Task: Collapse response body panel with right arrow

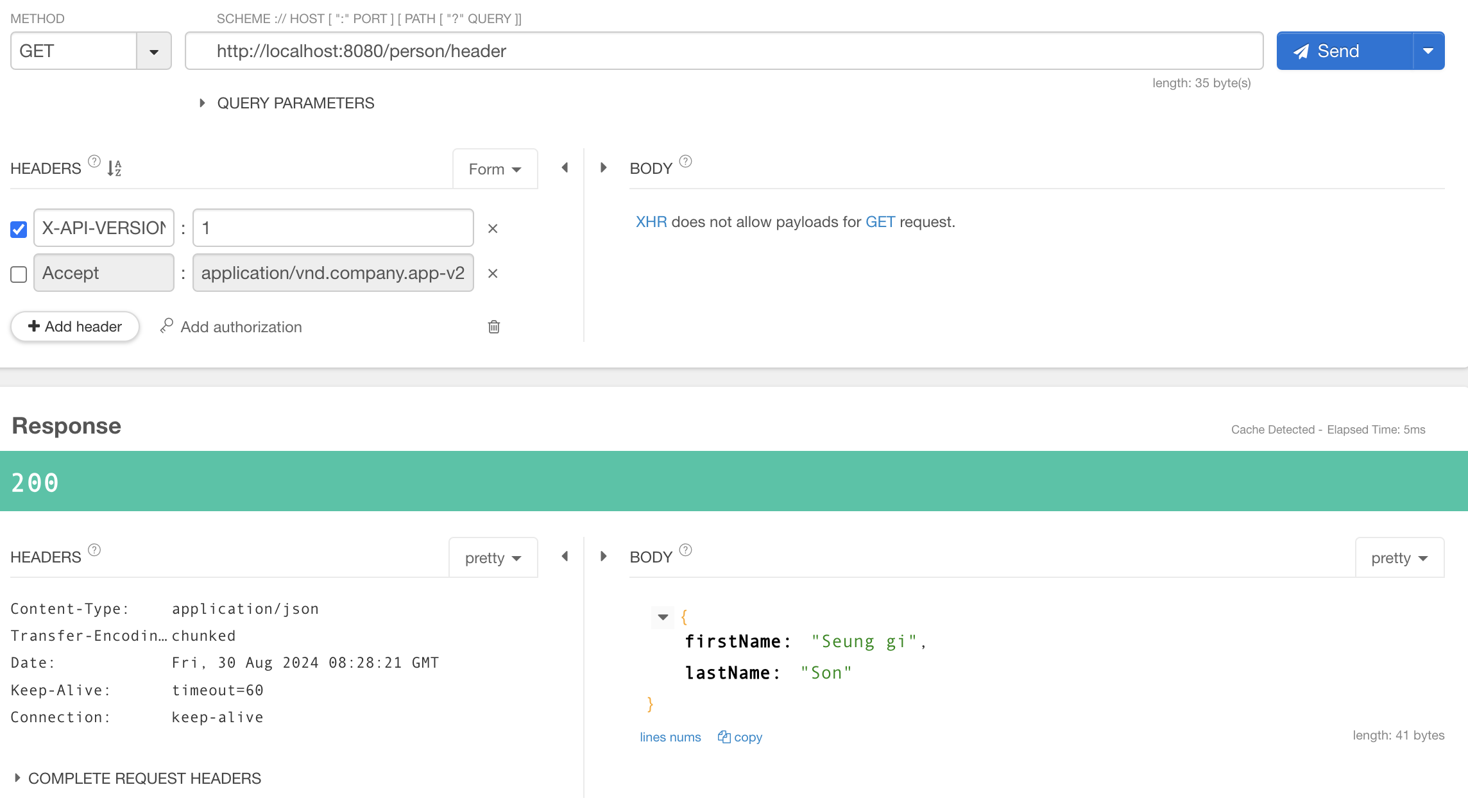Action: coord(603,556)
